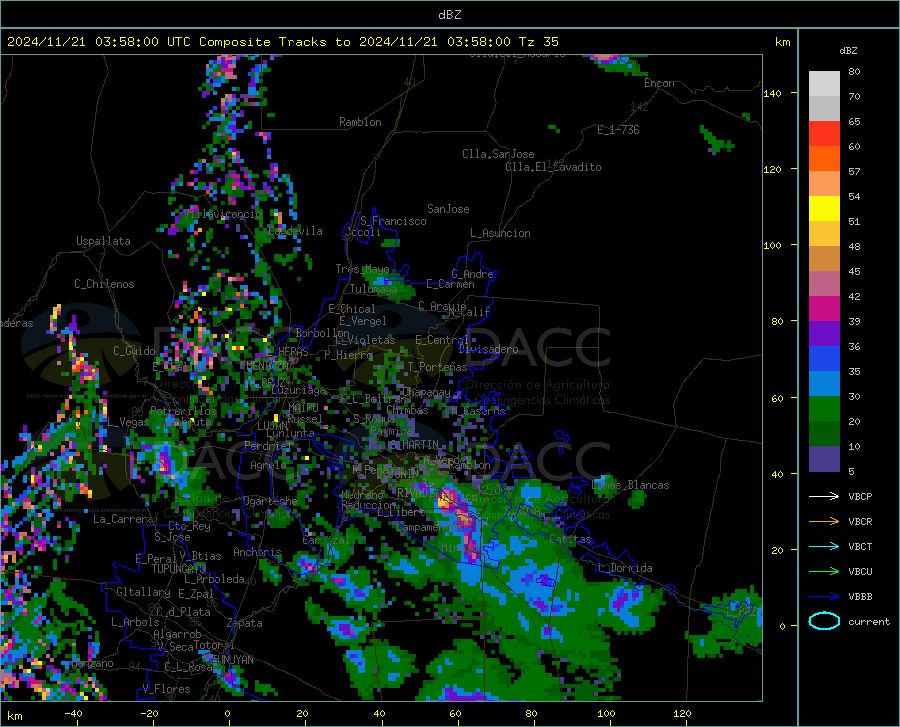900x727 pixels.
Task: Click the 'Agrelo' map label
Action: click(x=268, y=465)
